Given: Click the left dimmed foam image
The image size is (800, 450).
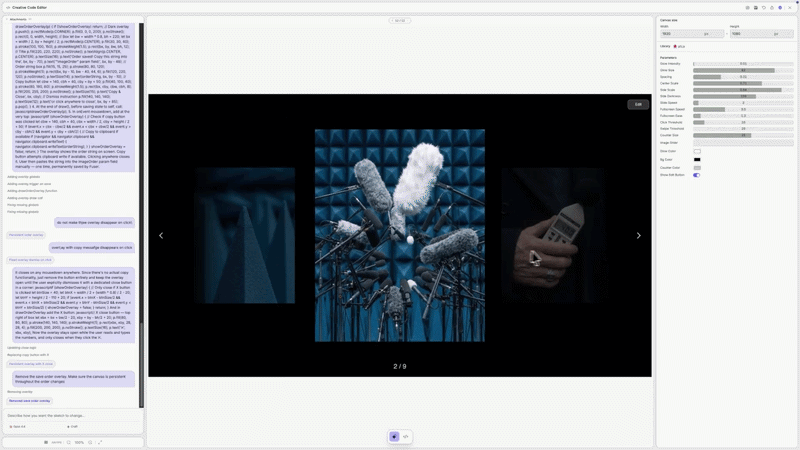Looking at the screenshot, I should click(x=245, y=235).
